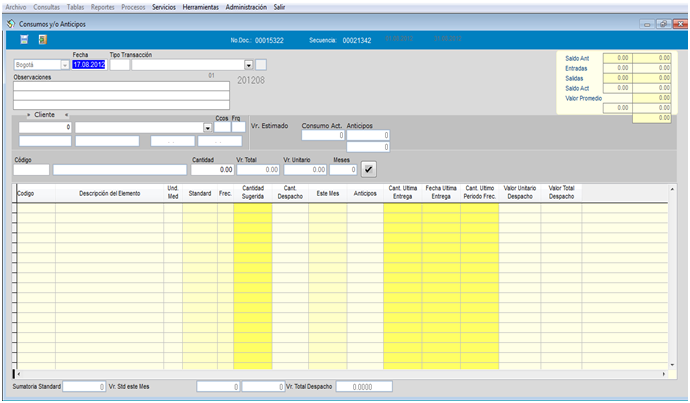The height and width of the screenshot is (403, 690).
Task: Click the first Anticipos value field
Action: 368,135
